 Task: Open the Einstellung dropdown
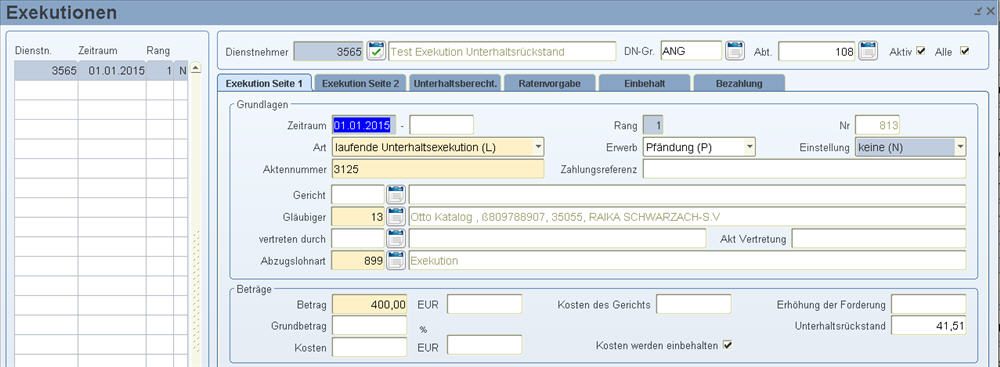click(x=960, y=147)
